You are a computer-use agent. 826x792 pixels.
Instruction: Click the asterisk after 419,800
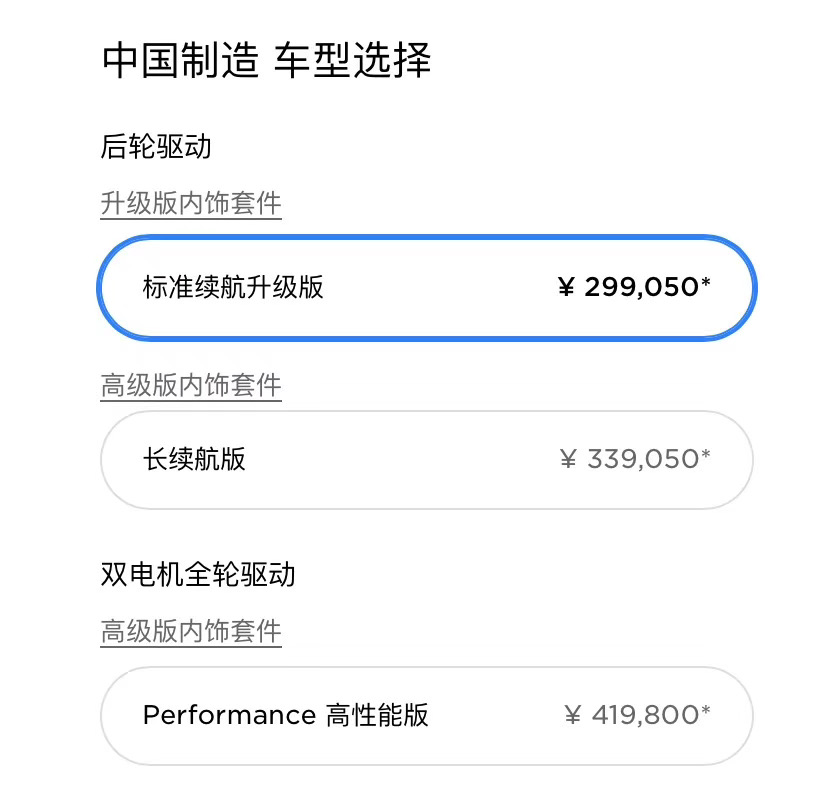pyautogui.click(x=706, y=711)
